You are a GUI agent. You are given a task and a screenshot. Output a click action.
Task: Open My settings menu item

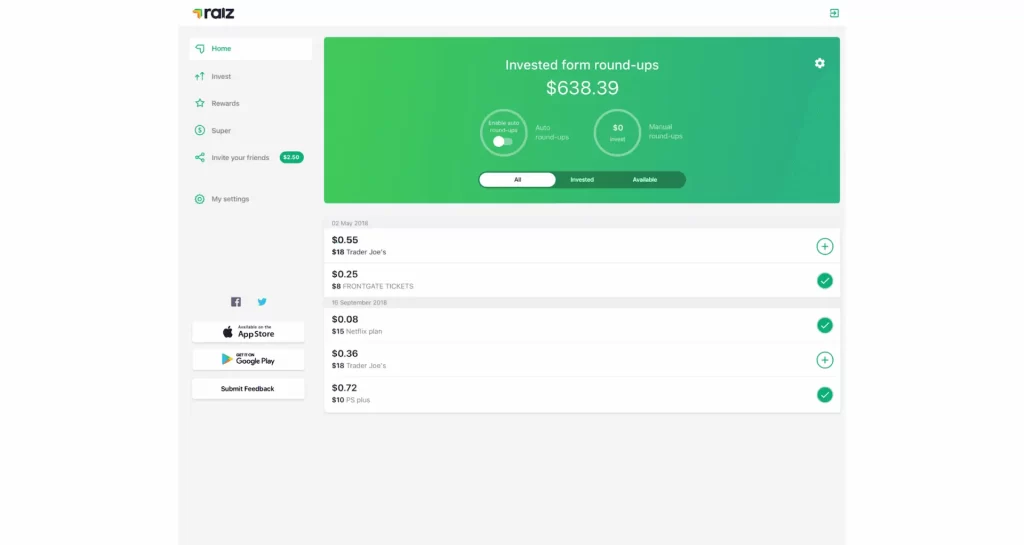(x=251, y=199)
